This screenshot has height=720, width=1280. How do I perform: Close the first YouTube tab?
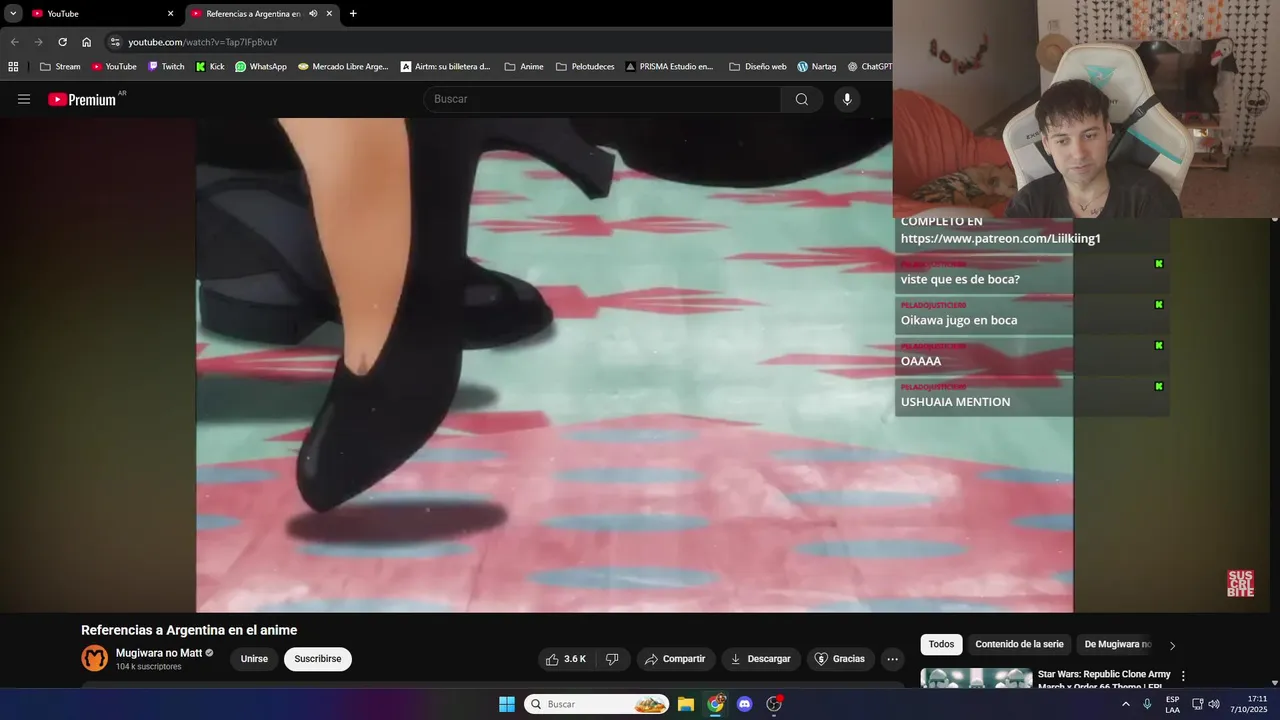click(170, 14)
